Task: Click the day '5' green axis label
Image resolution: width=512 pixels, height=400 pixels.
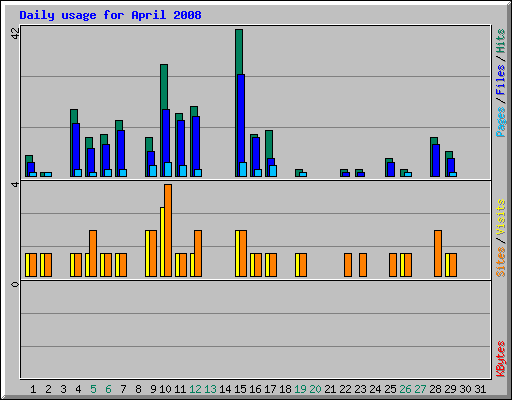Action: click(93, 389)
